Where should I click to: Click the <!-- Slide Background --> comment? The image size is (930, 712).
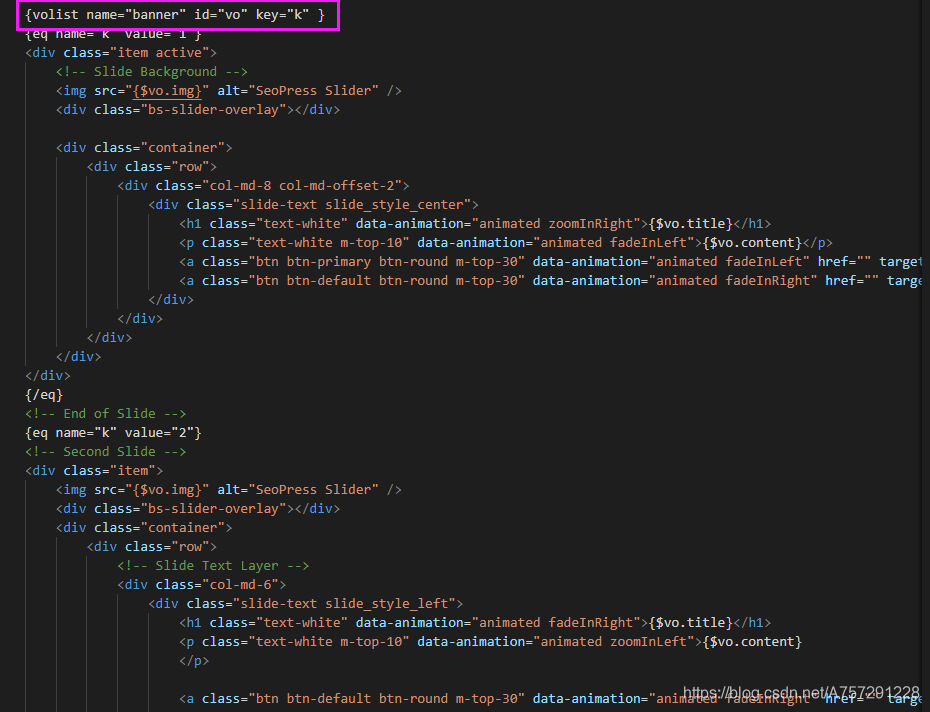(152, 72)
